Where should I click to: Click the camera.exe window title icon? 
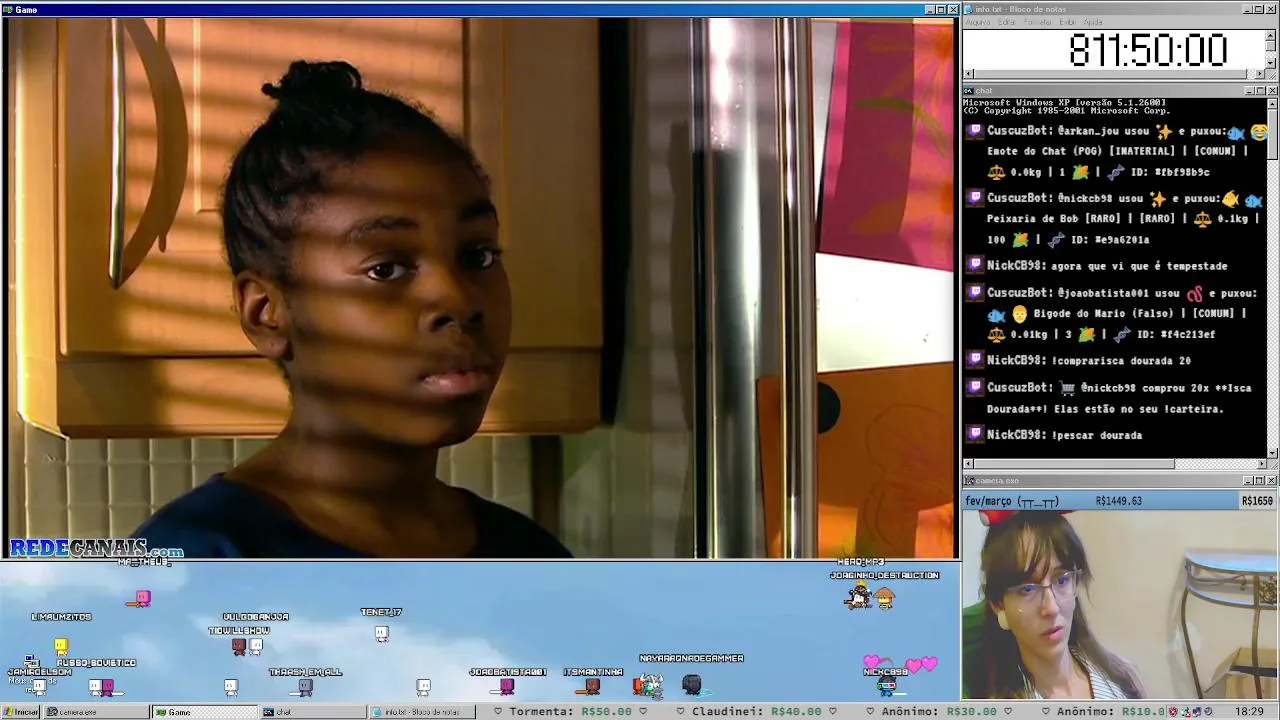pos(969,481)
